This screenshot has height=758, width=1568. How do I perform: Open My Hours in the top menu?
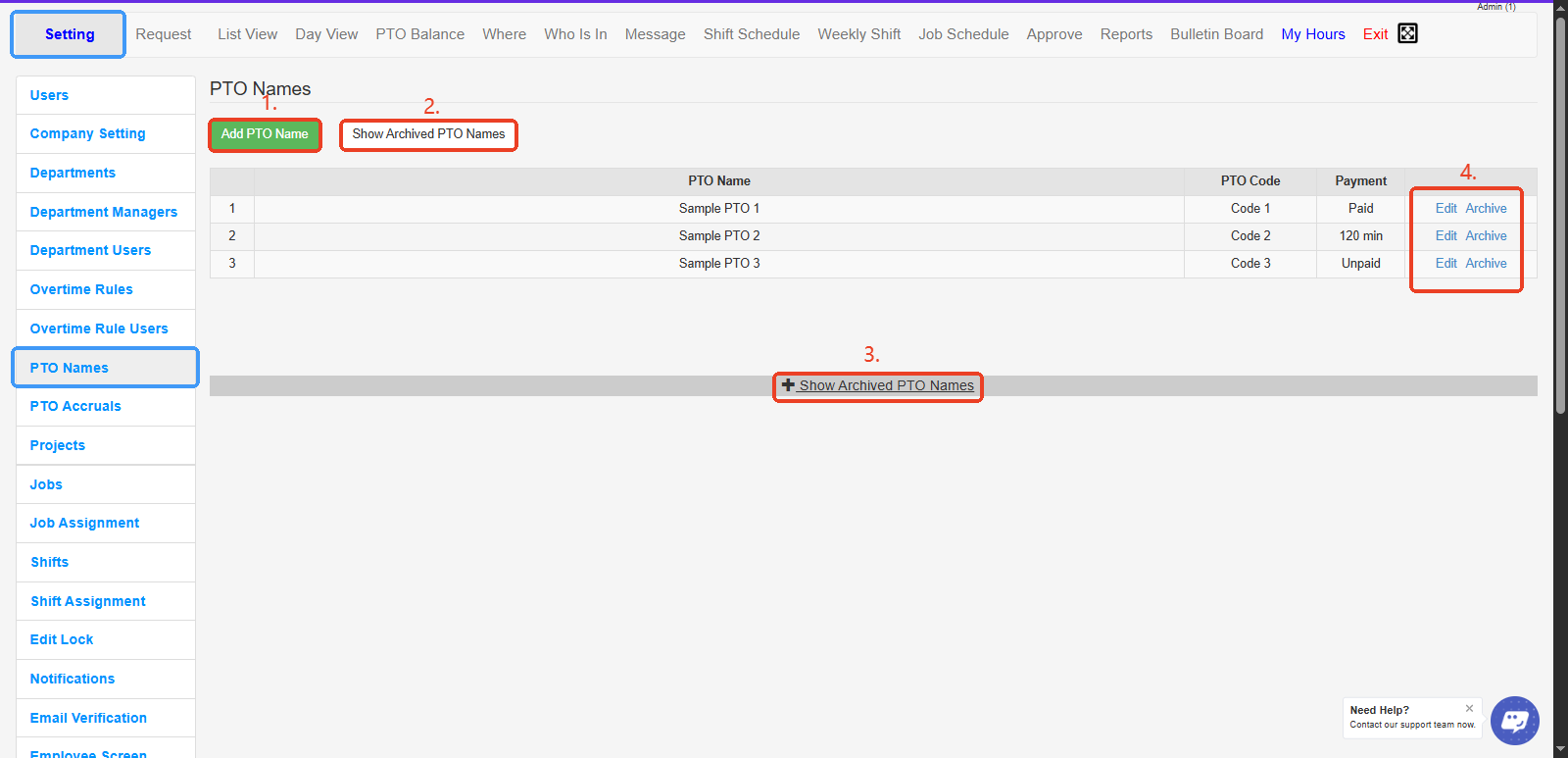coord(1312,34)
